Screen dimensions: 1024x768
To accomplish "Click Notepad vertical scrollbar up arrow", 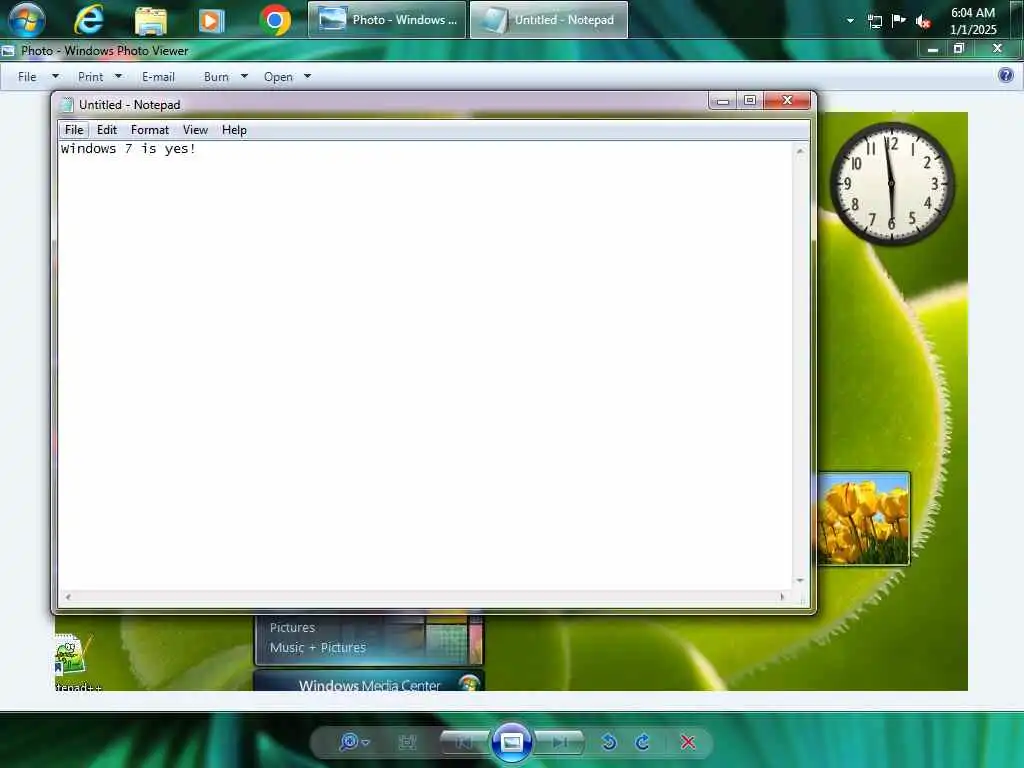I will pos(800,152).
